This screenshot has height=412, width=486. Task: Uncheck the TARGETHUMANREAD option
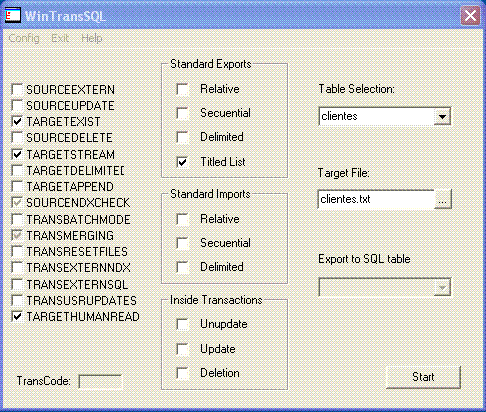pos(17,316)
